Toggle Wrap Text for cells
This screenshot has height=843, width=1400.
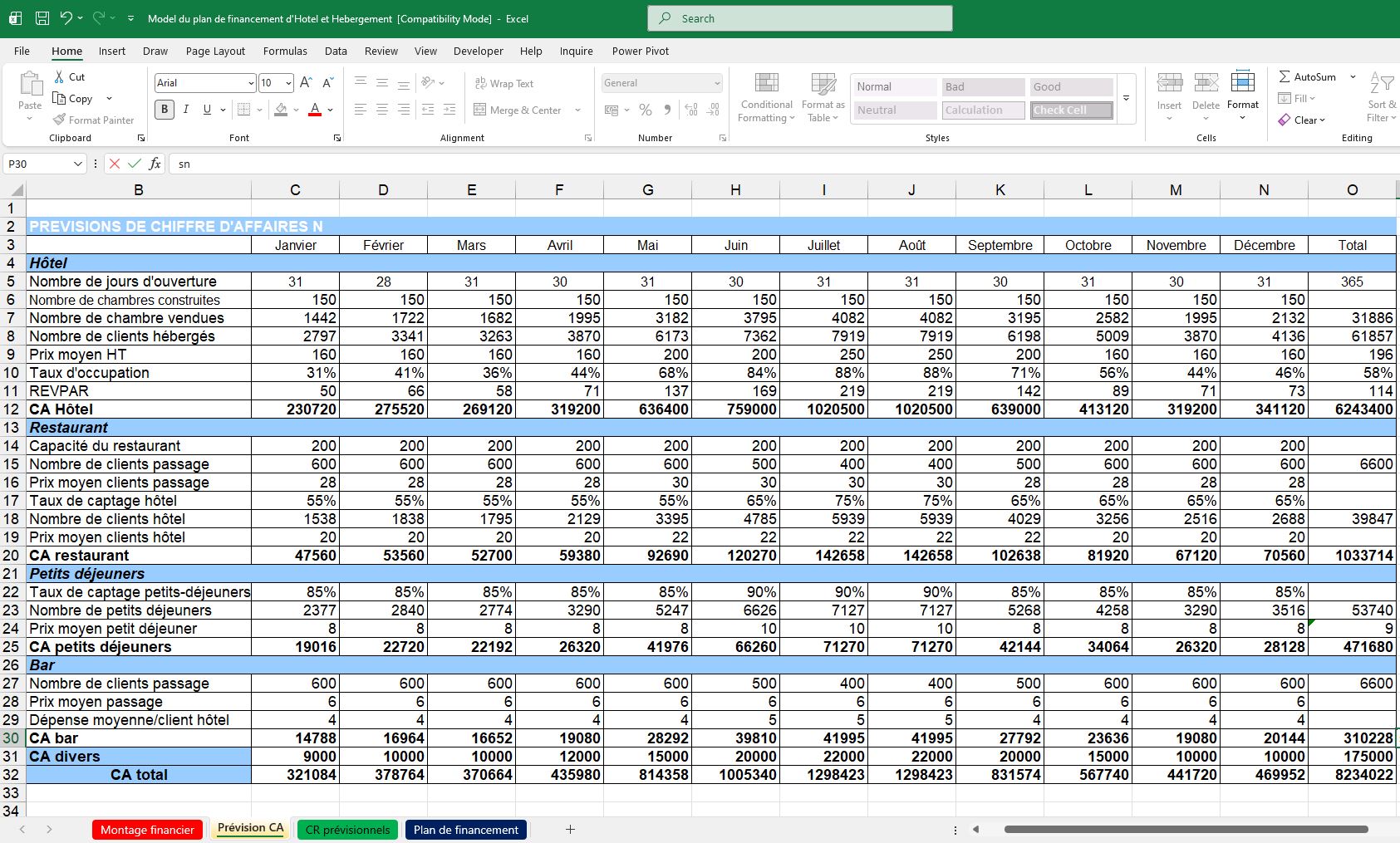click(504, 83)
